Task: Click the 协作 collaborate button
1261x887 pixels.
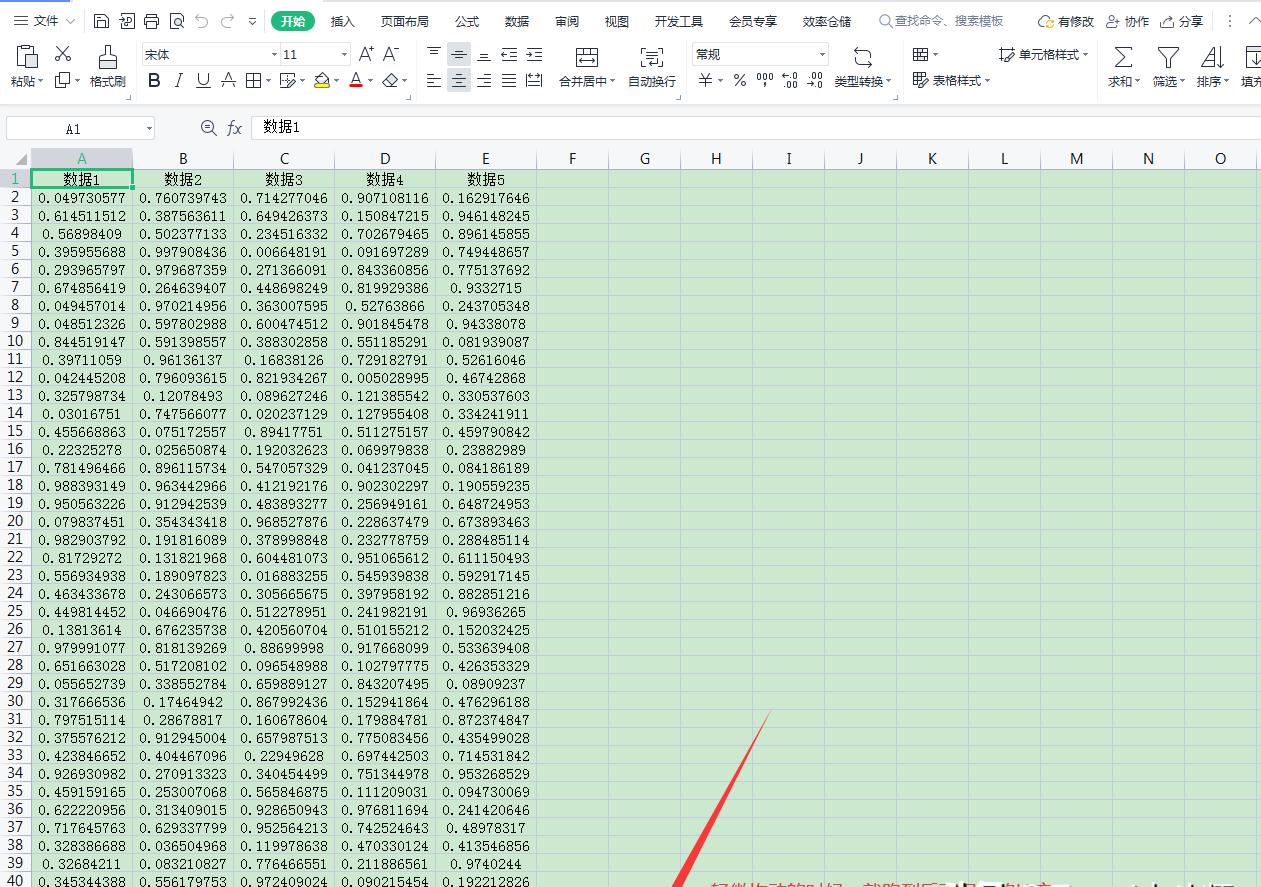Action: [1127, 21]
